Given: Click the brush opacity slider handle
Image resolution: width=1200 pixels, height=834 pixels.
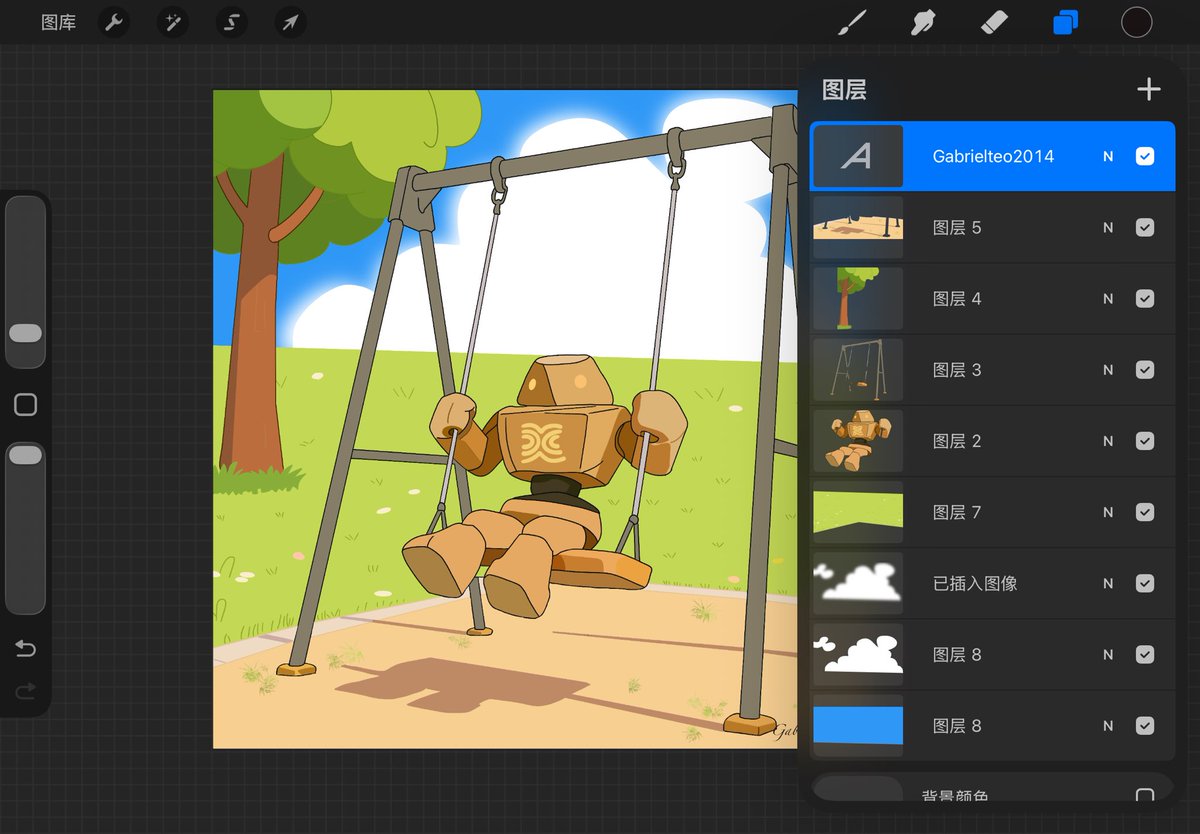Looking at the screenshot, I should [x=25, y=455].
